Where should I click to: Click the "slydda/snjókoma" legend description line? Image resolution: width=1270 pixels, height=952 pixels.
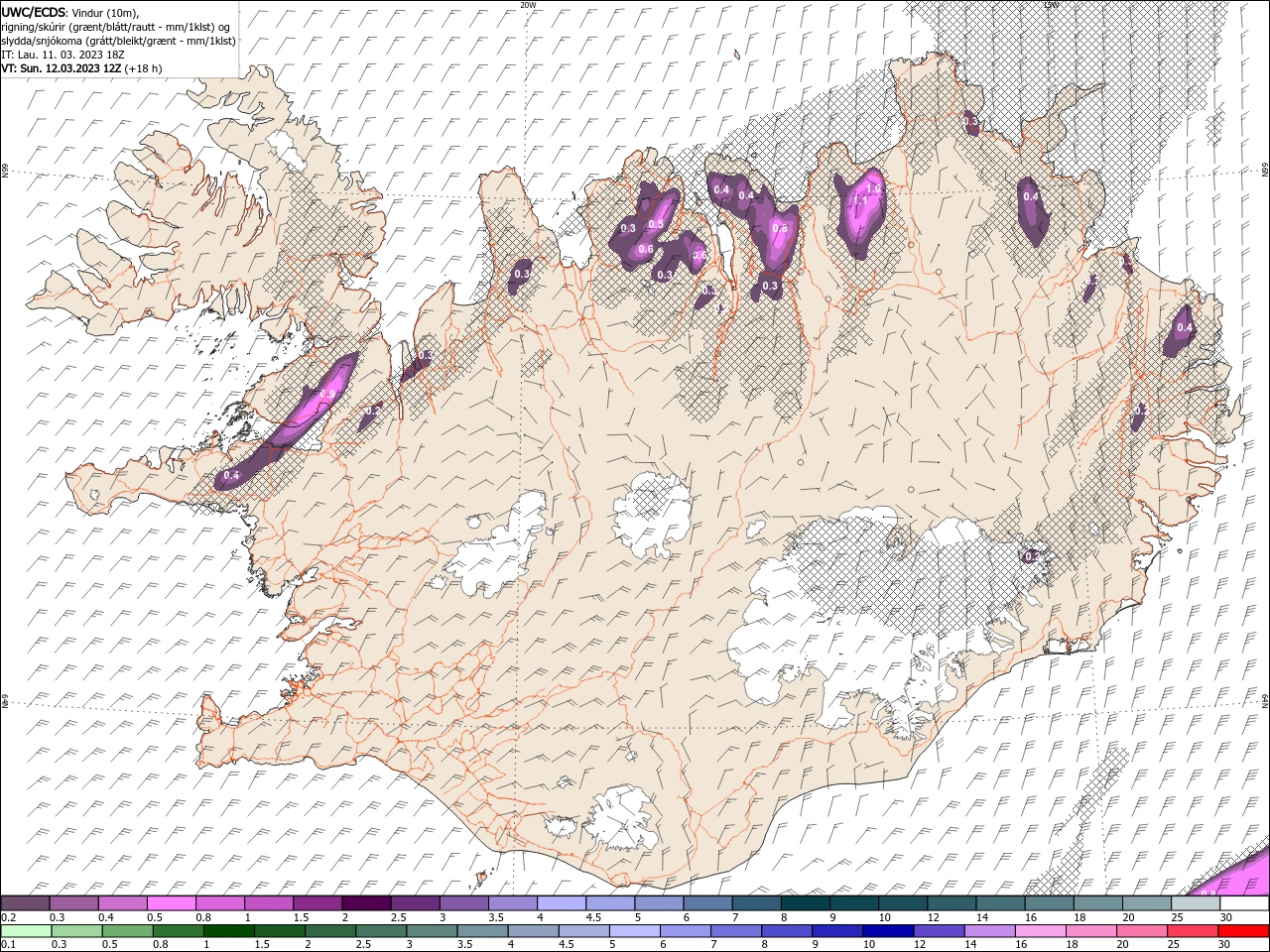coord(118,41)
